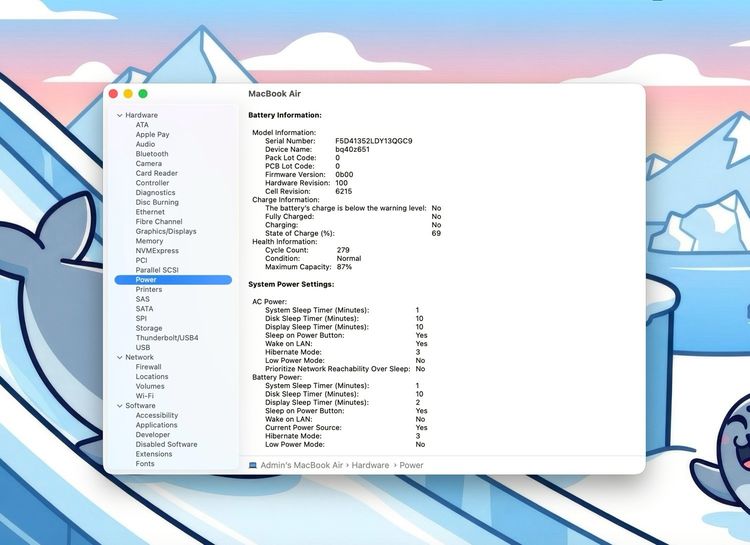The image size is (750, 545).
Task: Open the Audio hardware entry
Action: (145, 144)
